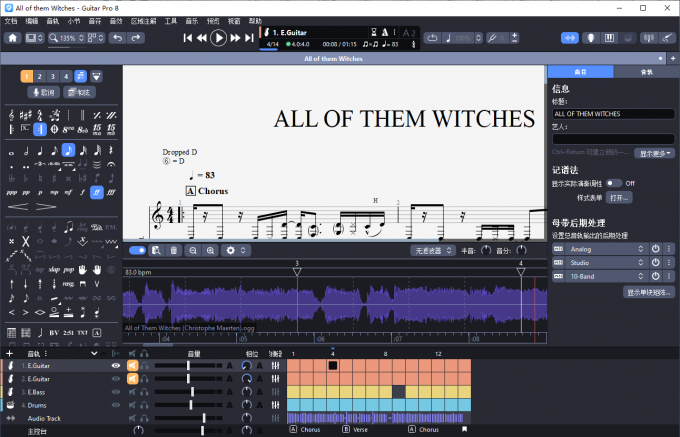The width and height of the screenshot is (680, 437).
Task: Toggle power for the Analog mastering effect
Action: [655, 248]
